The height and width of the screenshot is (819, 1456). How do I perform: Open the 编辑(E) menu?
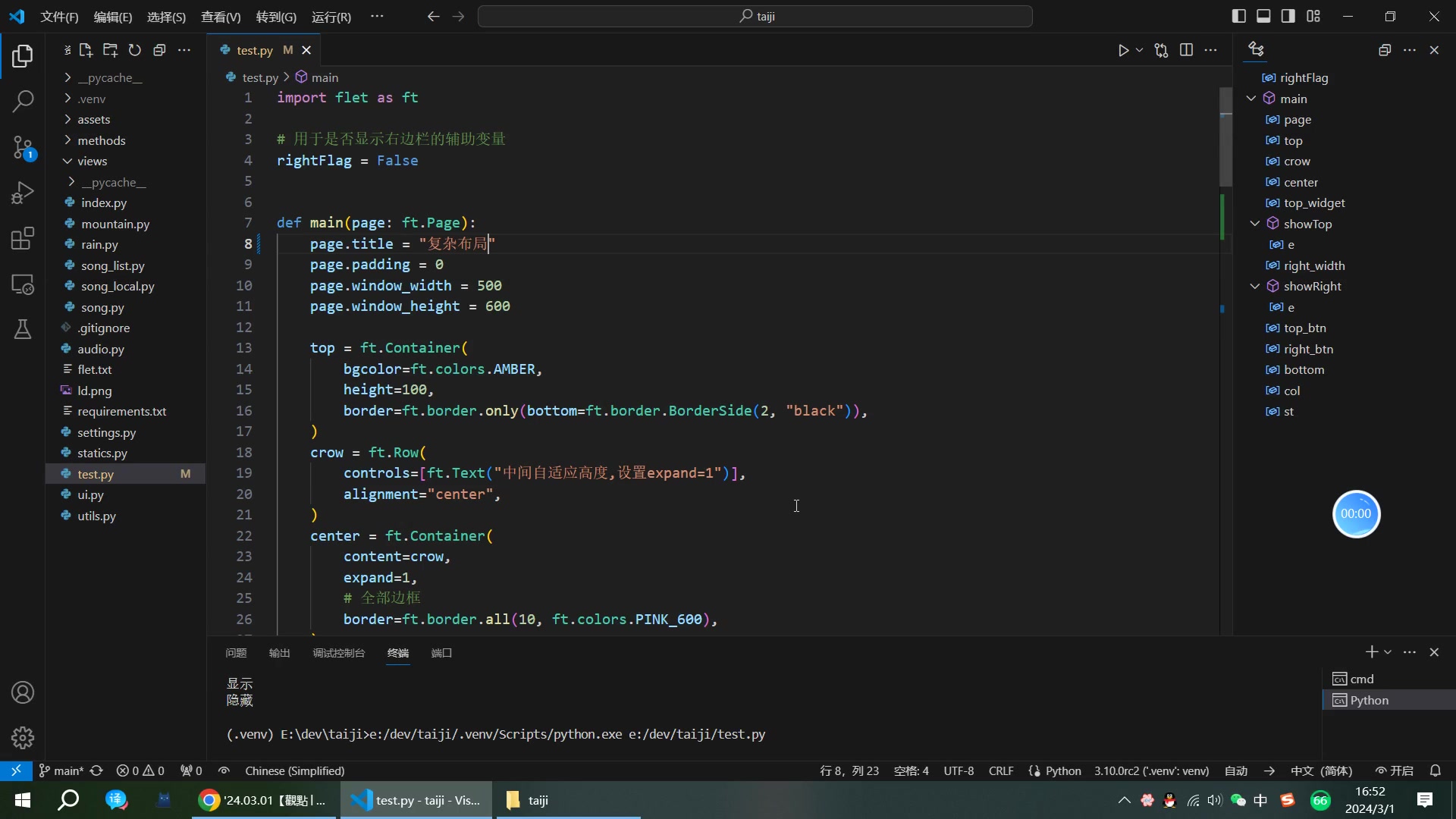(112, 17)
